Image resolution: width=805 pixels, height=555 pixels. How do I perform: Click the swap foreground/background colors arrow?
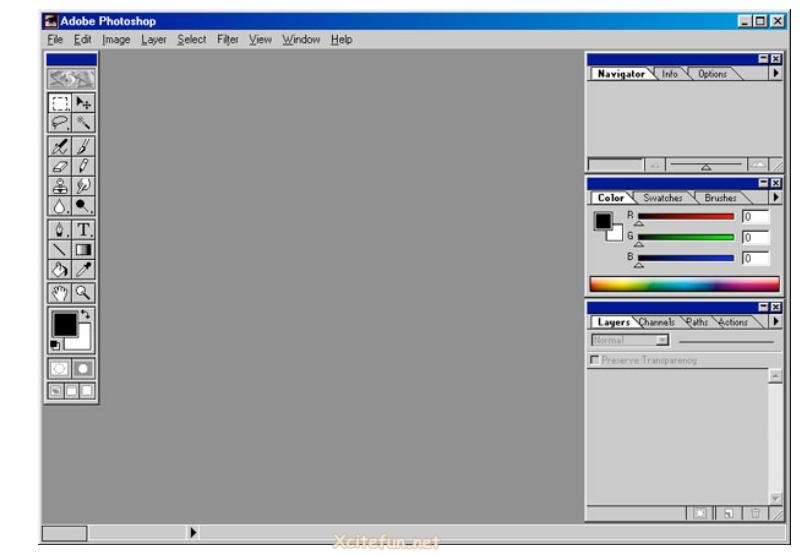(x=86, y=314)
